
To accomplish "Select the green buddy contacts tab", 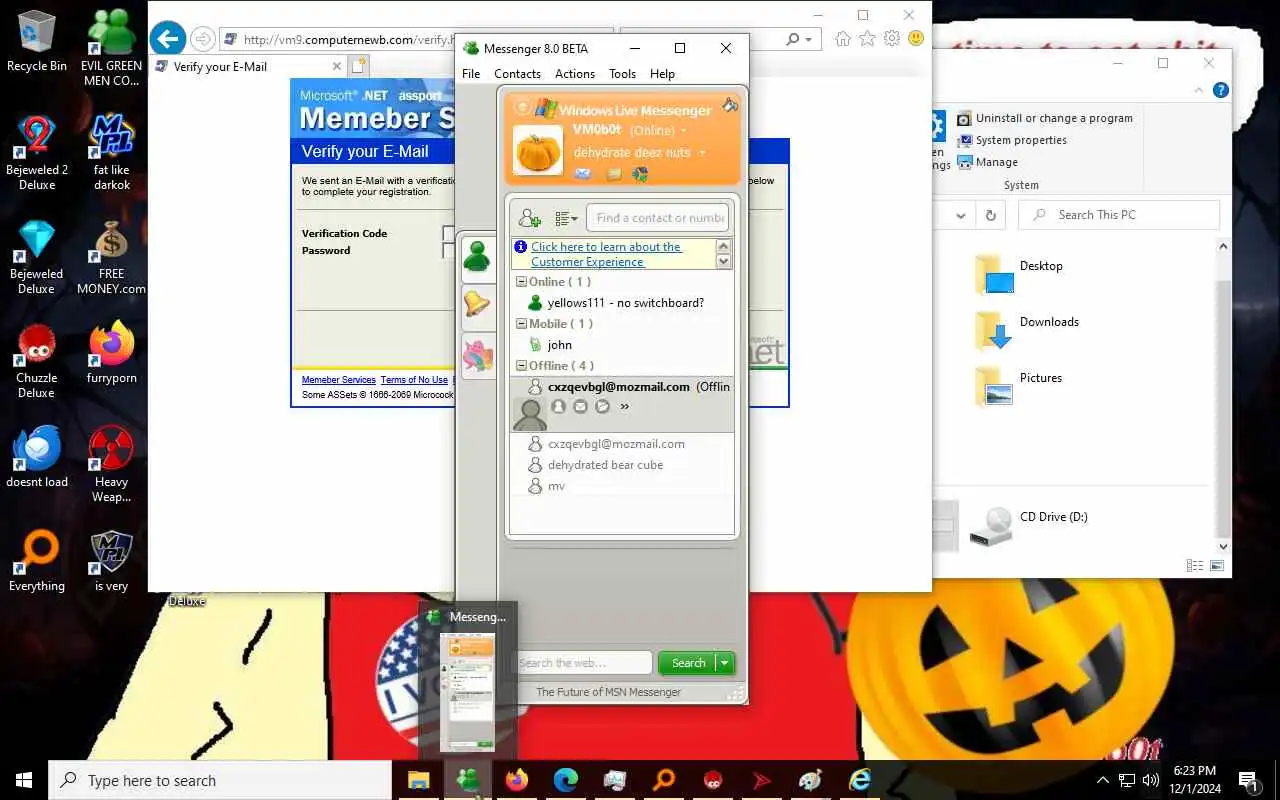I will pos(477,258).
